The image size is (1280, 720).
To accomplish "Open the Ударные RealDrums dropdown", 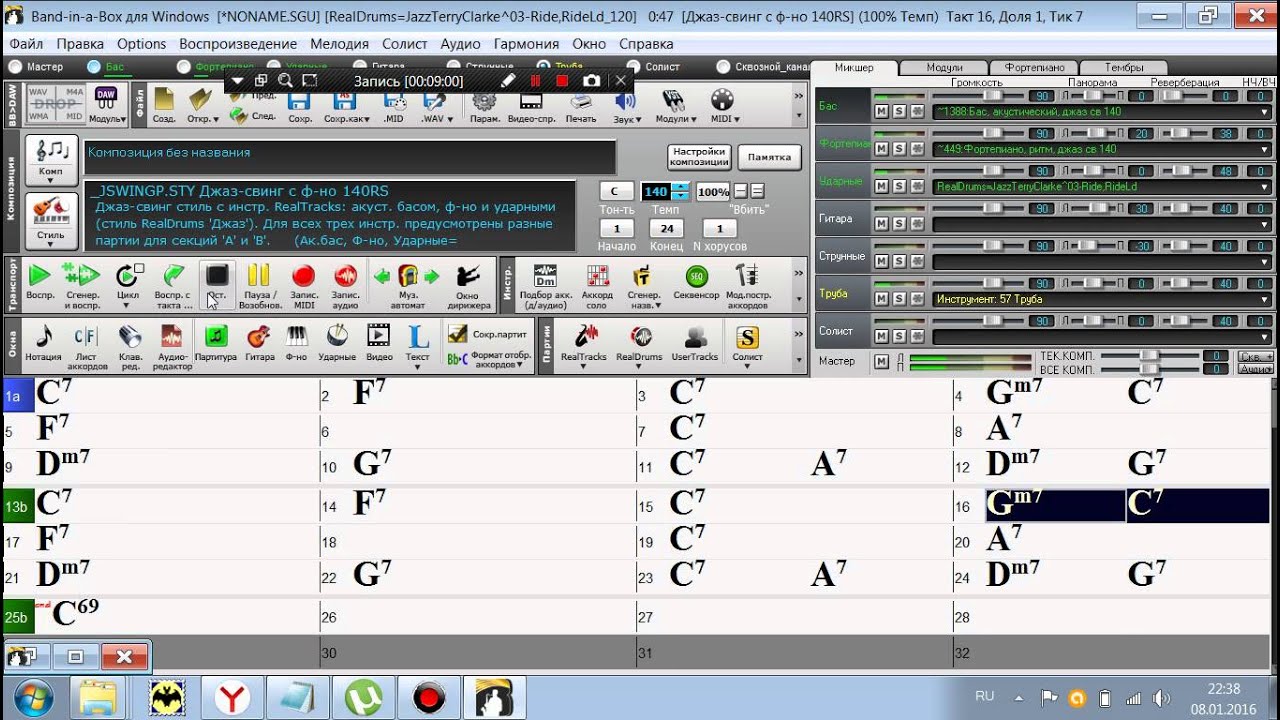I will click(x=1264, y=187).
